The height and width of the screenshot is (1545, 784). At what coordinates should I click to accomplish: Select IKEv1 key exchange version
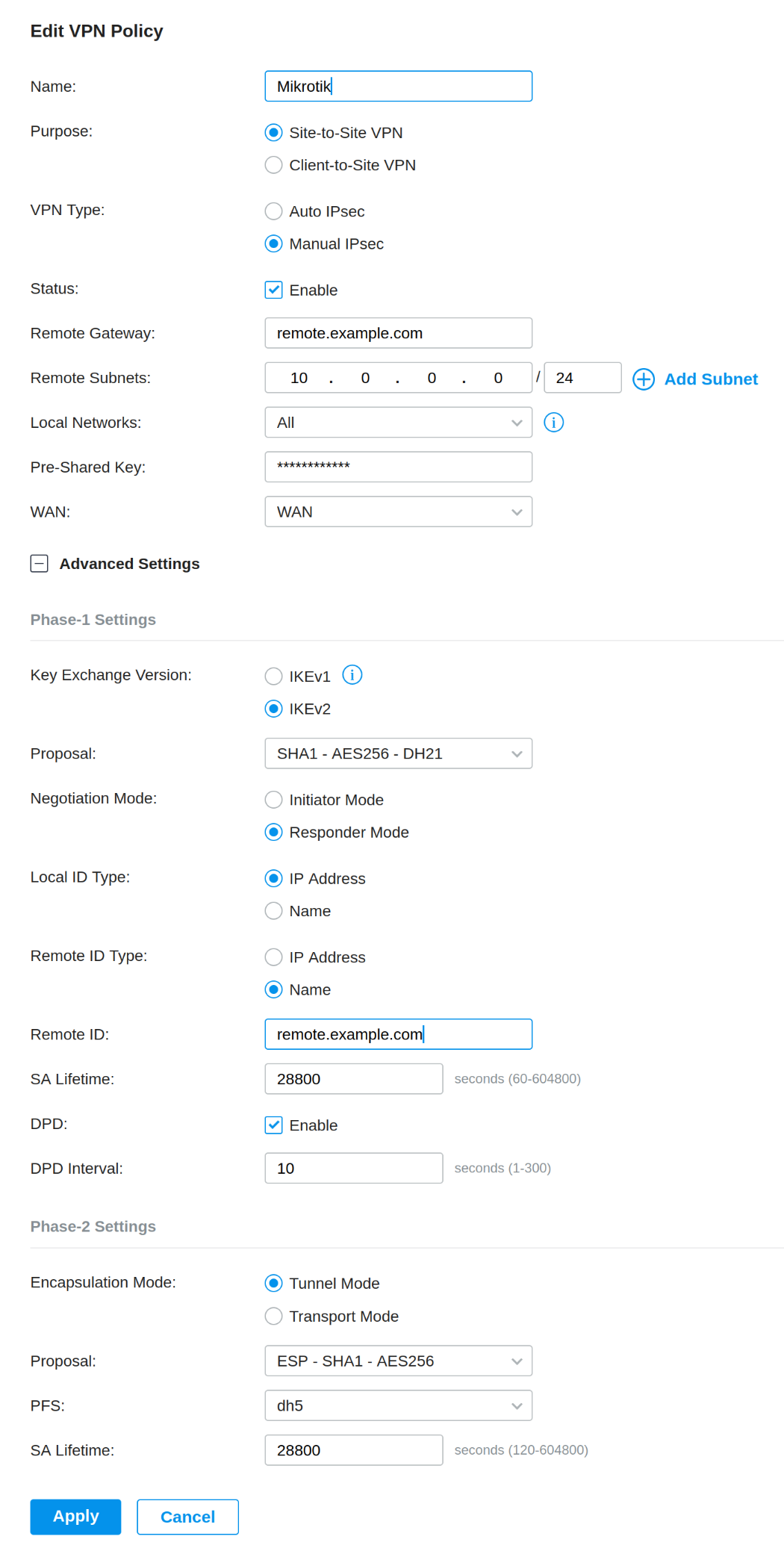pyautogui.click(x=274, y=677)
